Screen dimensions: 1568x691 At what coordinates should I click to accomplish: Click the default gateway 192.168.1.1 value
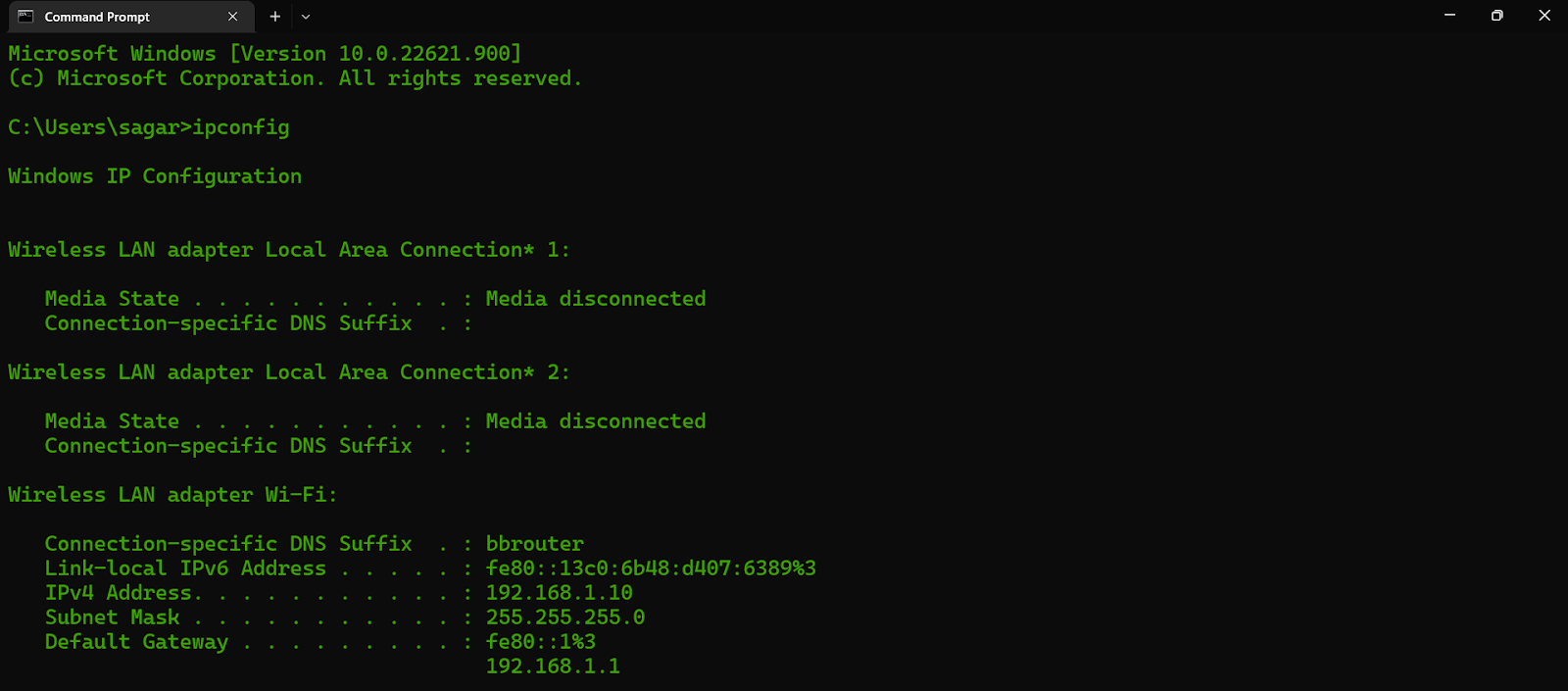point(553,666)
